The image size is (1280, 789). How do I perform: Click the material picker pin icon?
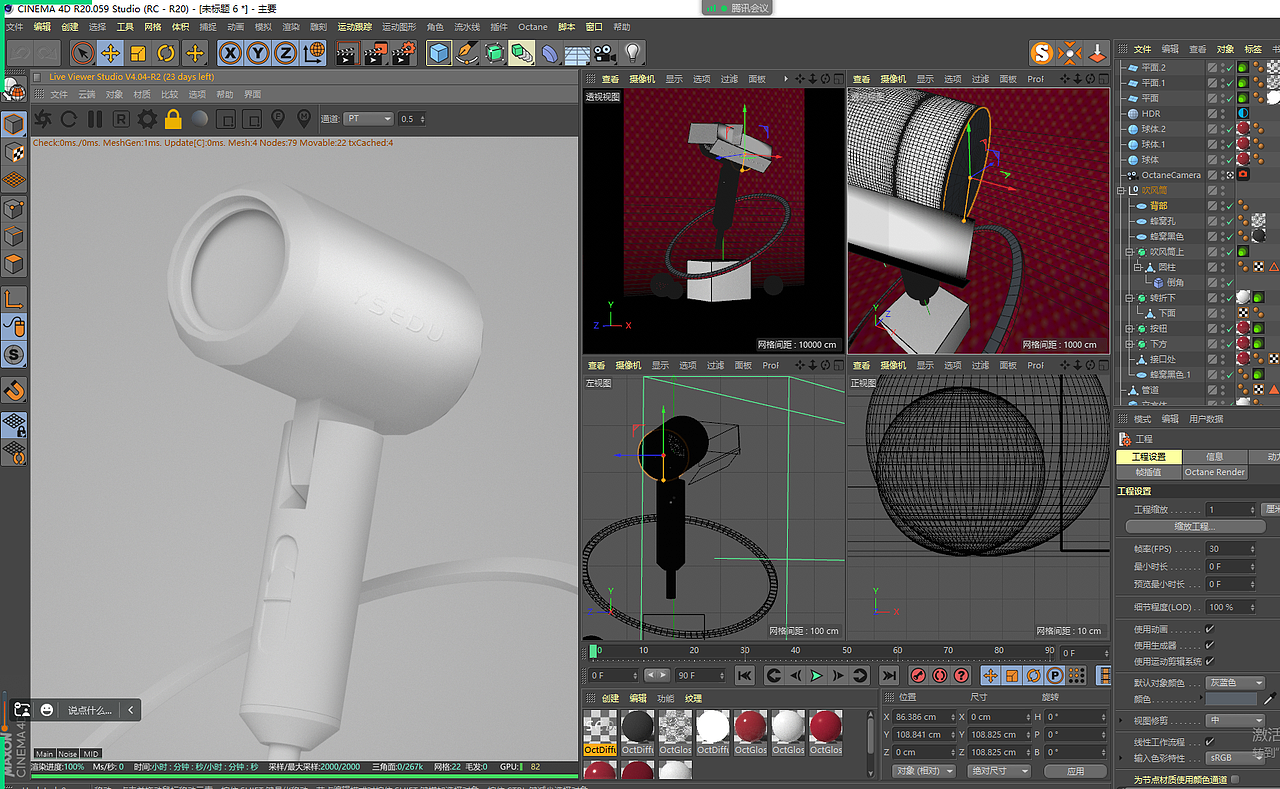pyautogui.click(x=305, y=119)
